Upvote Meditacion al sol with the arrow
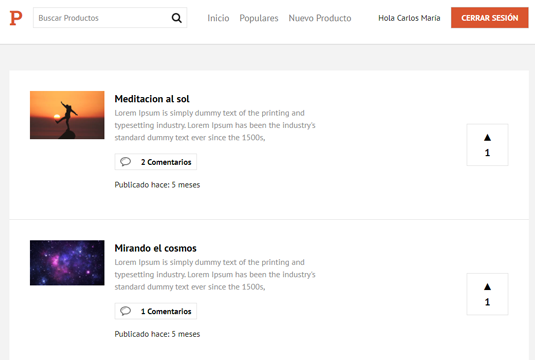 [487, 138]
